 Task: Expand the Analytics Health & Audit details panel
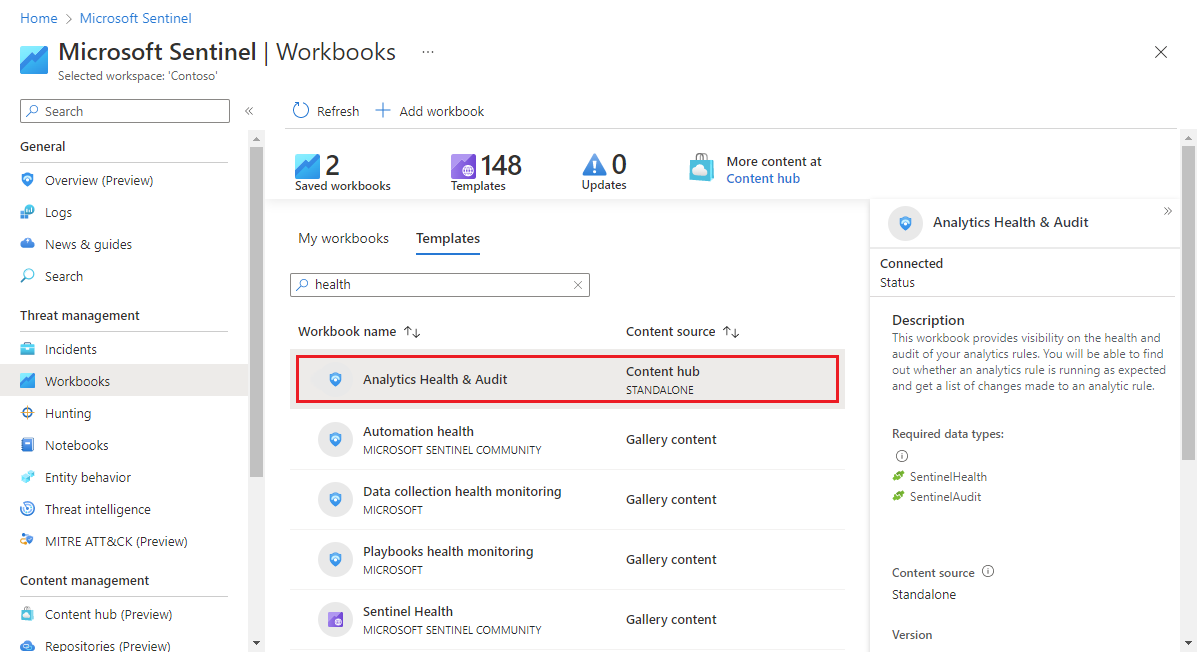point(1166,212)
